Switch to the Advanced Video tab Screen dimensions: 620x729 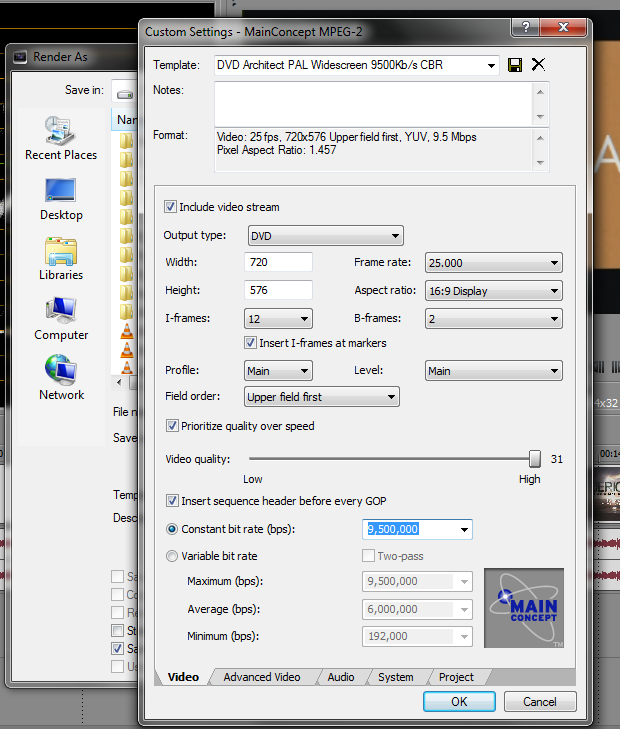(x=262, y=677)
